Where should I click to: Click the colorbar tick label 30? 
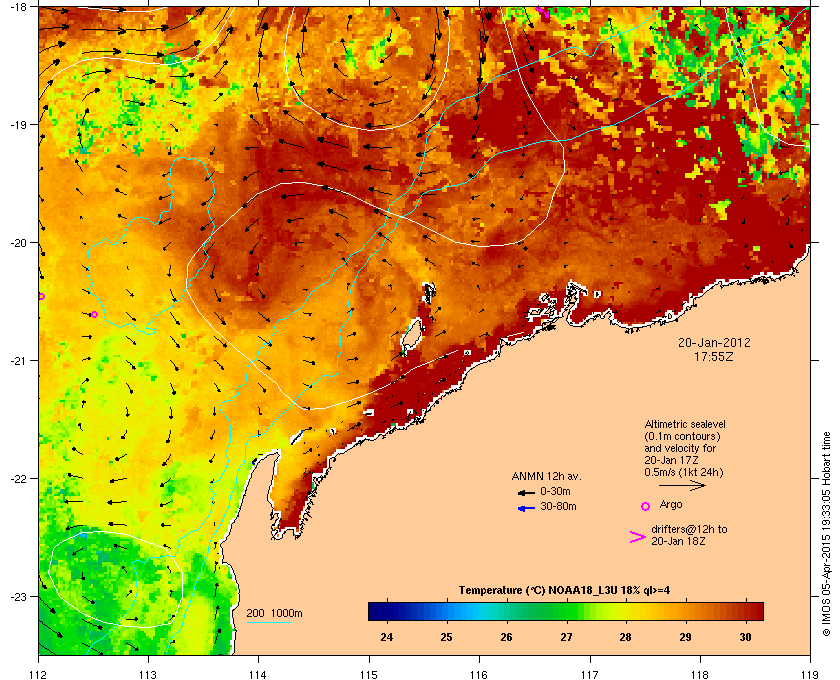coord(745,637)
